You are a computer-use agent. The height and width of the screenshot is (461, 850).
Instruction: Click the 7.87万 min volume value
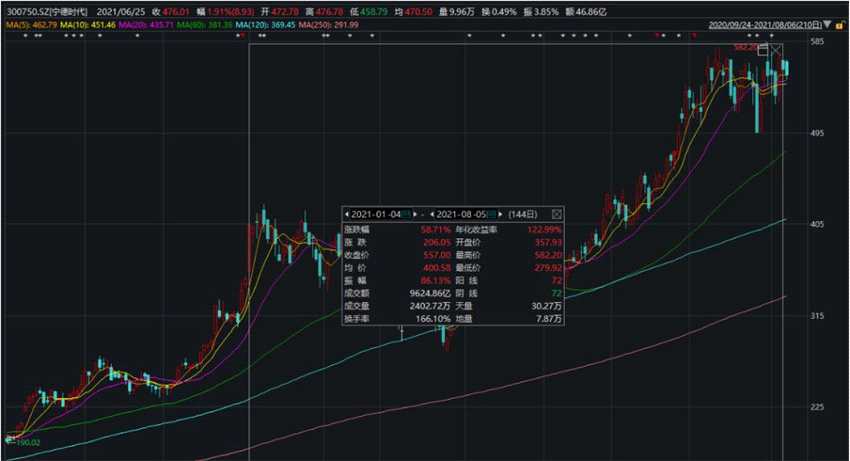[x=549, y=319]
